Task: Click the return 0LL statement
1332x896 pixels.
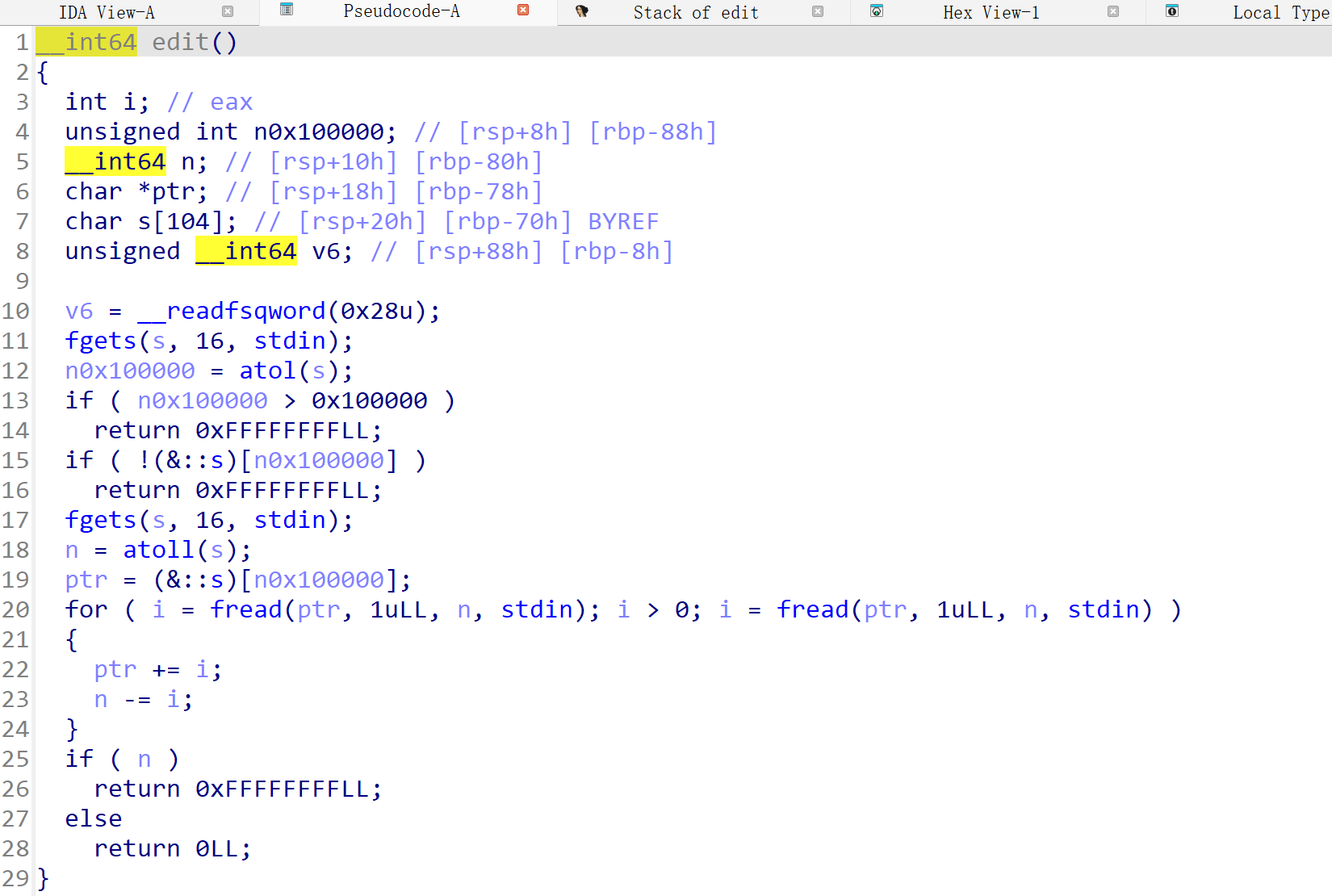Action: (173, 848)
